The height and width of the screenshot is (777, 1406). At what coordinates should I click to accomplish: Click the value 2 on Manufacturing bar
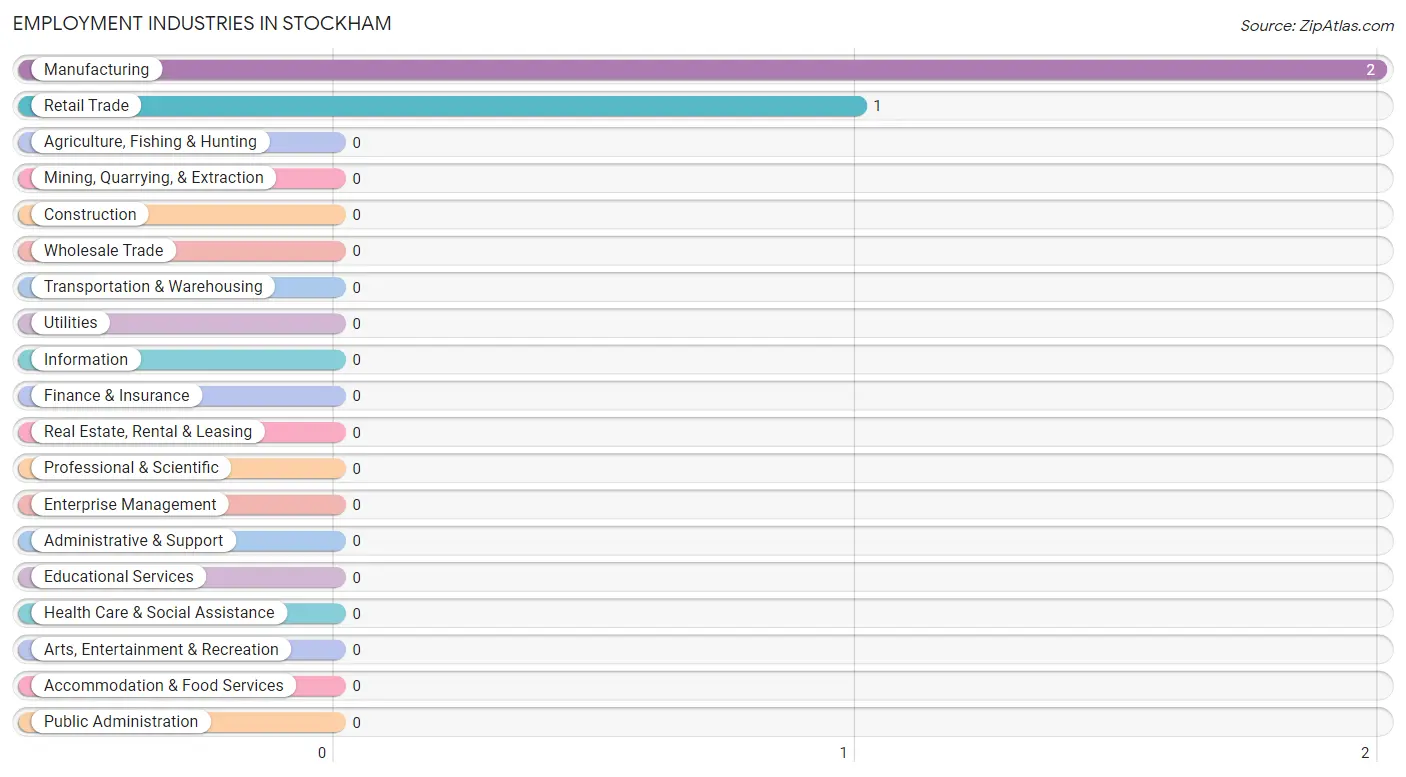point(1371,70)
